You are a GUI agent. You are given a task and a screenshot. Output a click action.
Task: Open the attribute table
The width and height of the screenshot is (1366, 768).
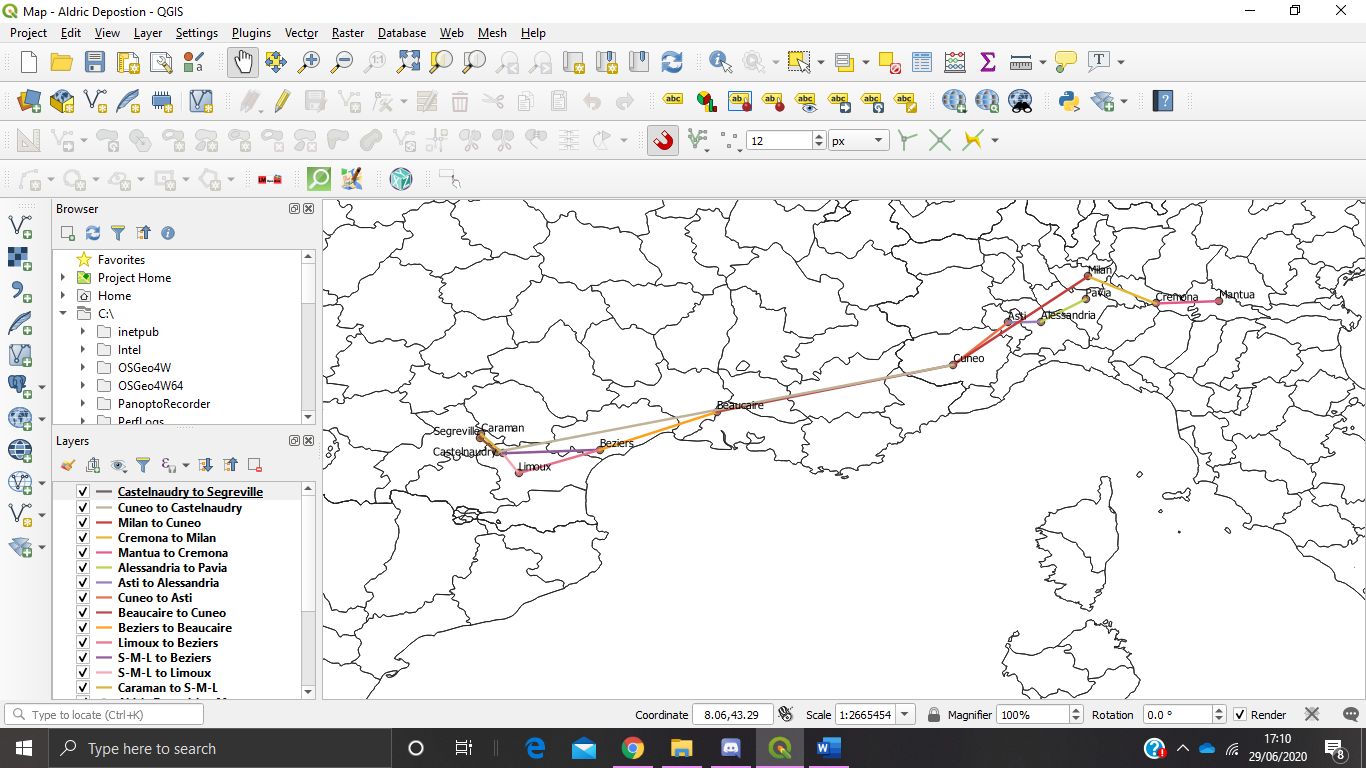[922, 62]
